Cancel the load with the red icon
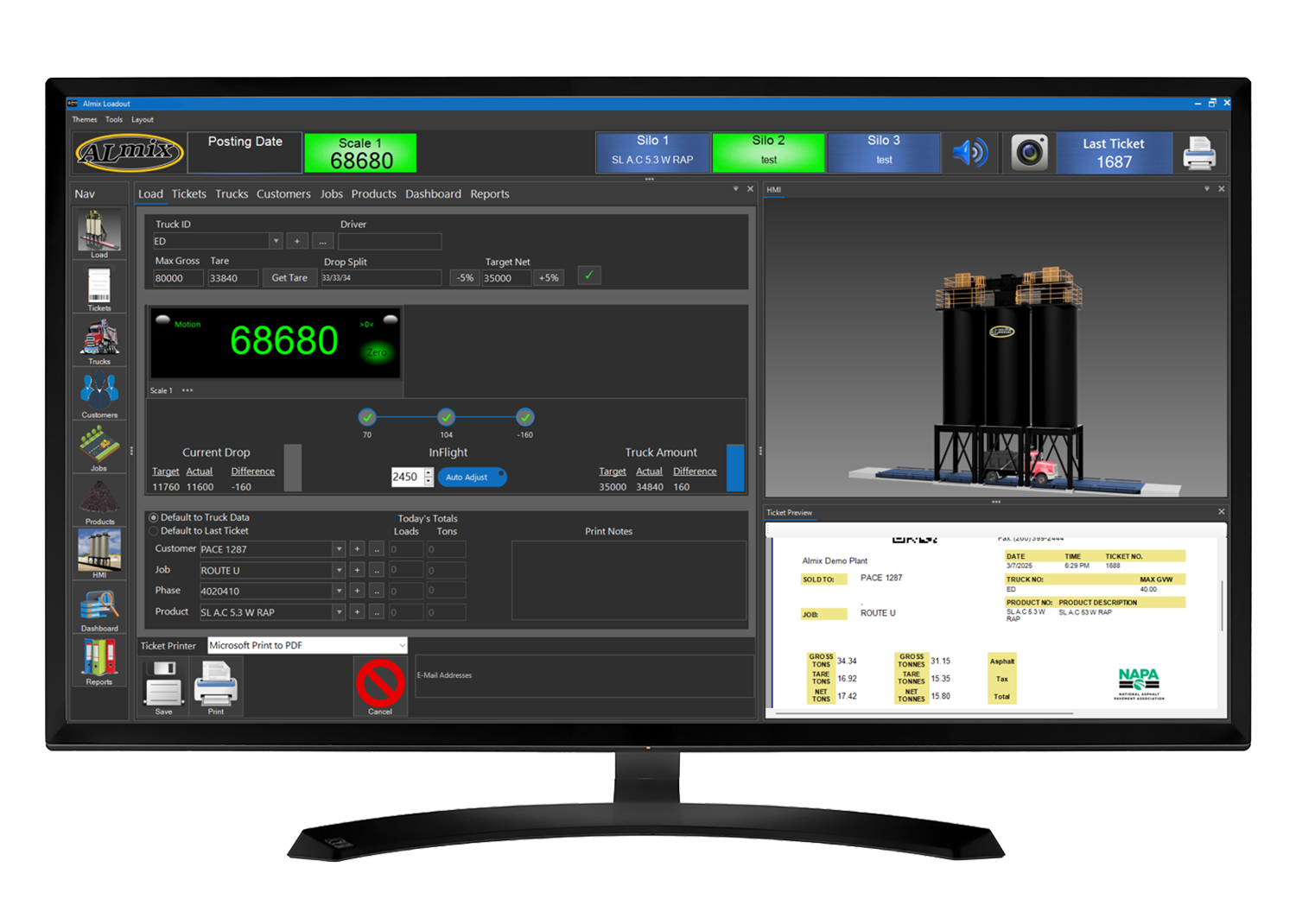 point(380,684)
